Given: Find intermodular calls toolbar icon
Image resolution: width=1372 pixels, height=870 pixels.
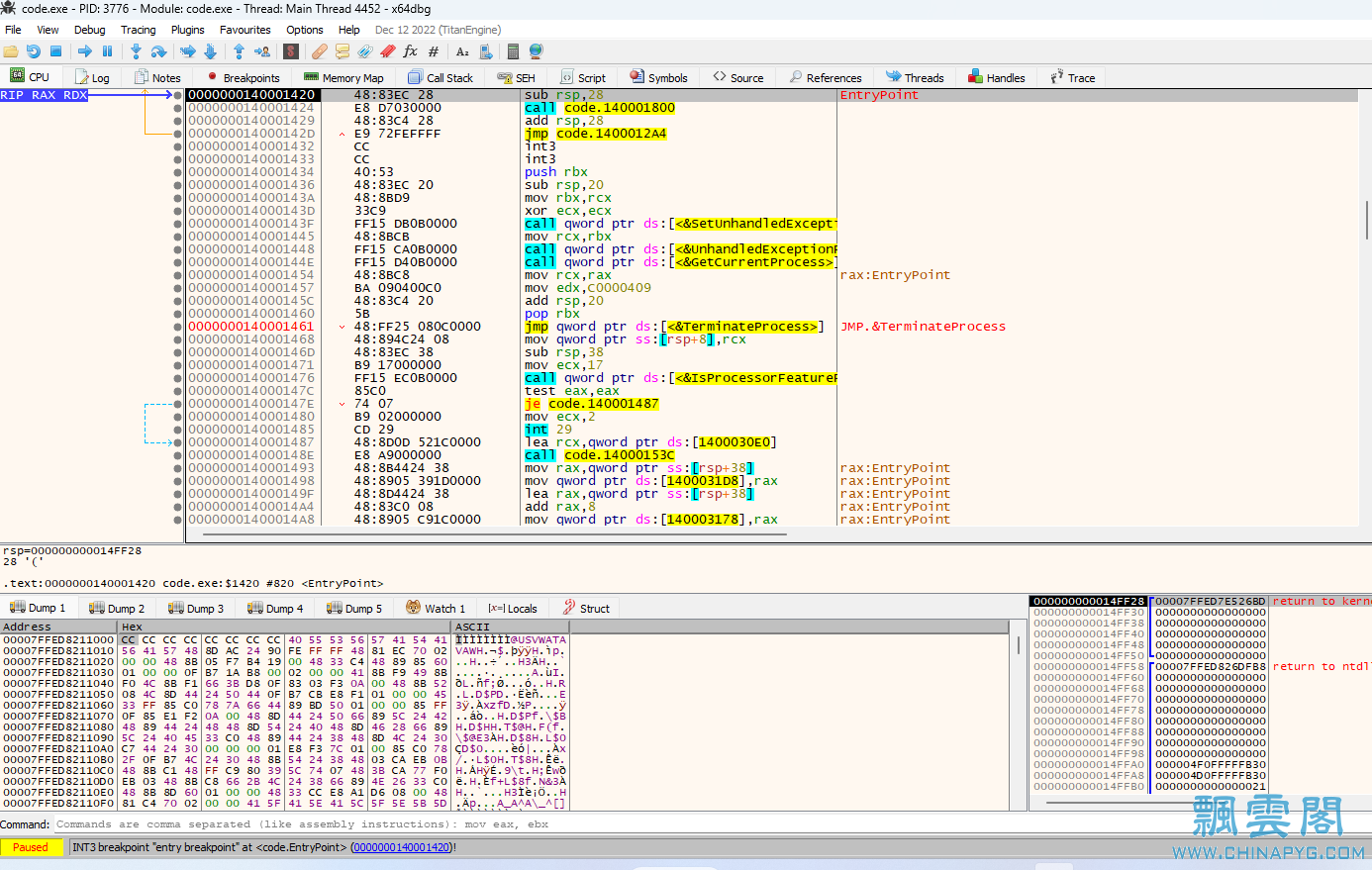Looking at the screenshot, I should tap(486, 51).
